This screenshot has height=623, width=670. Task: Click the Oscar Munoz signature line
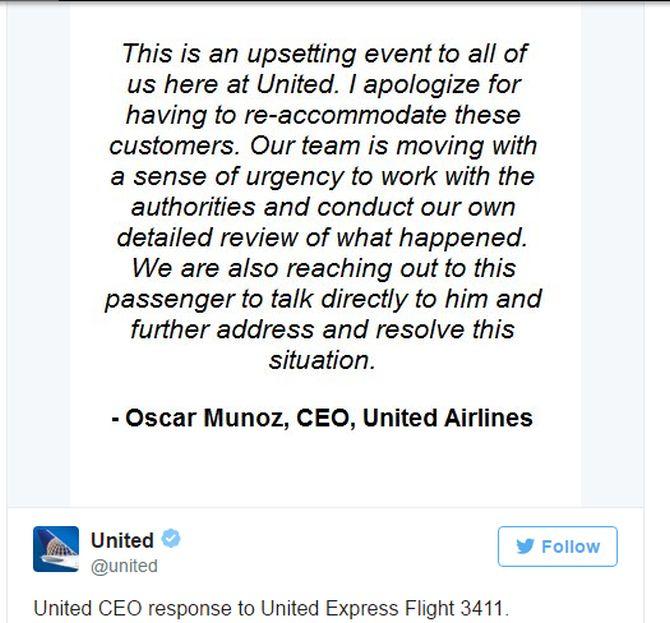pos(322,417)
